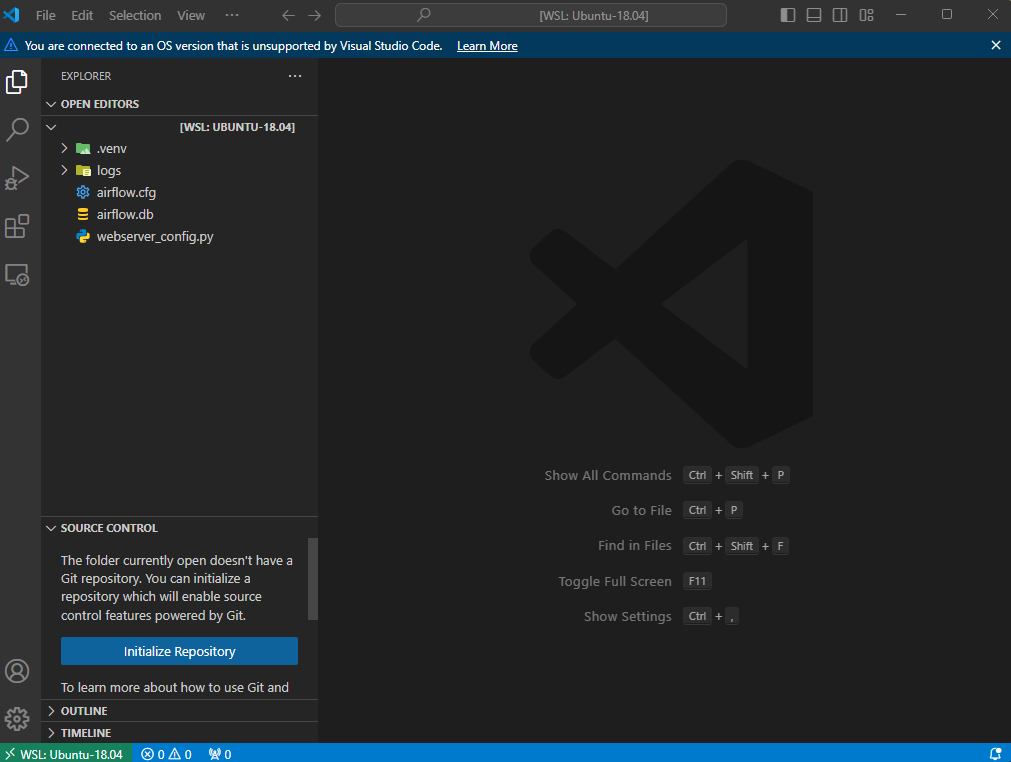Open forwarded ports indicator in status bar
This screenshot has height=762, width=1011.
coord(220,754)
